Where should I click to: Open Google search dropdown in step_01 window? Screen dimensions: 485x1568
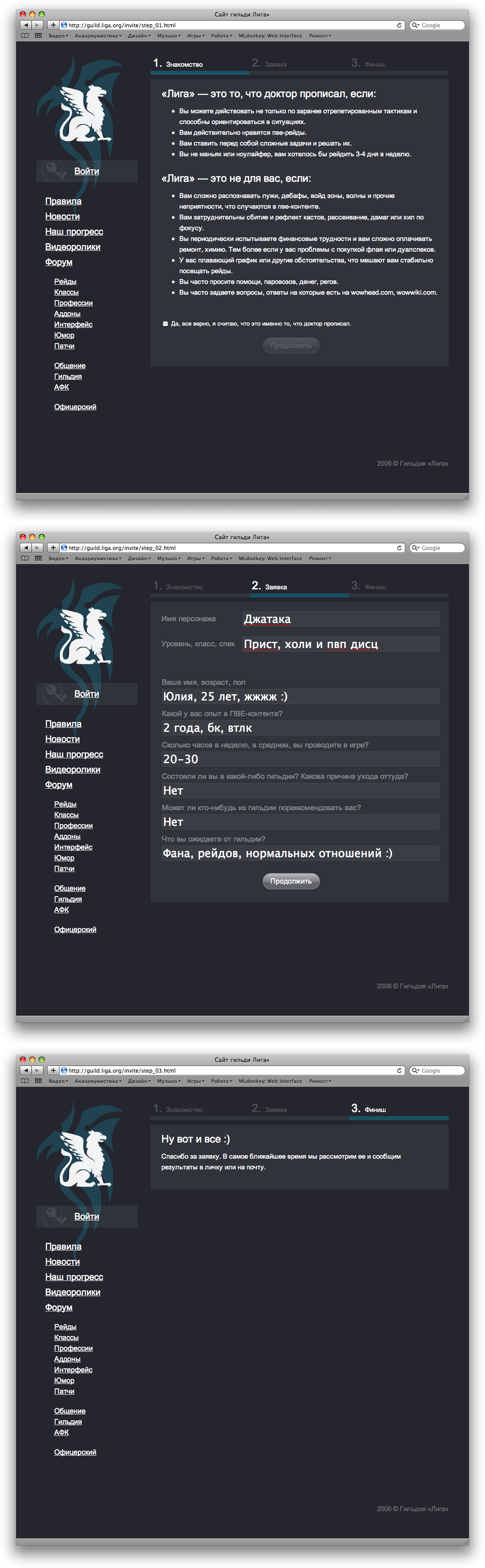click(x=416, y=25)
